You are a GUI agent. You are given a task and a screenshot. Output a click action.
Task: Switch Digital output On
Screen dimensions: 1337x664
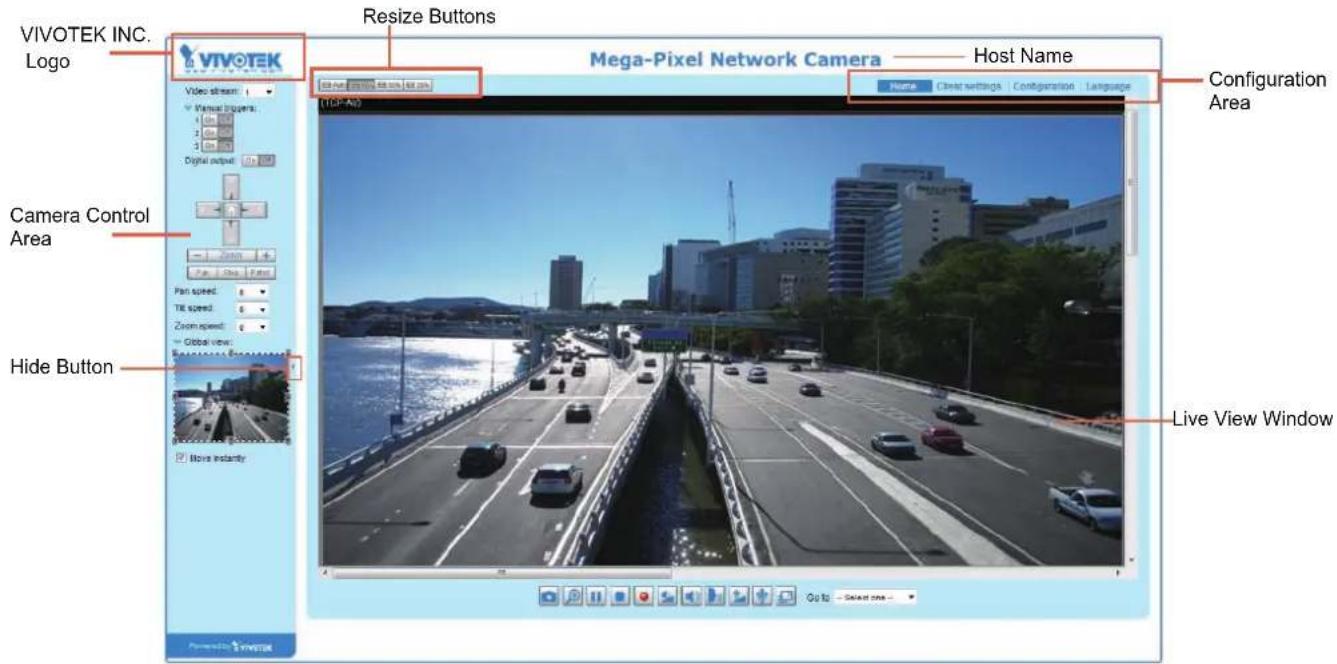(x=252, y=160)
